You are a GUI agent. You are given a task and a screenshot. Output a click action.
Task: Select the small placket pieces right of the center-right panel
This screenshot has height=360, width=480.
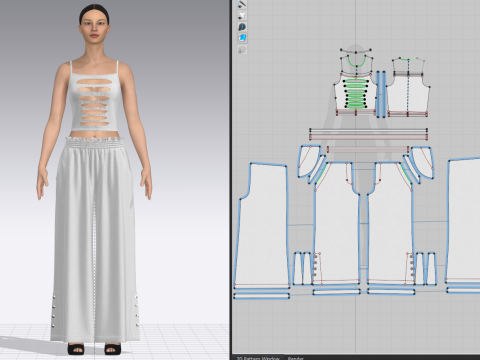click(426, 268)
